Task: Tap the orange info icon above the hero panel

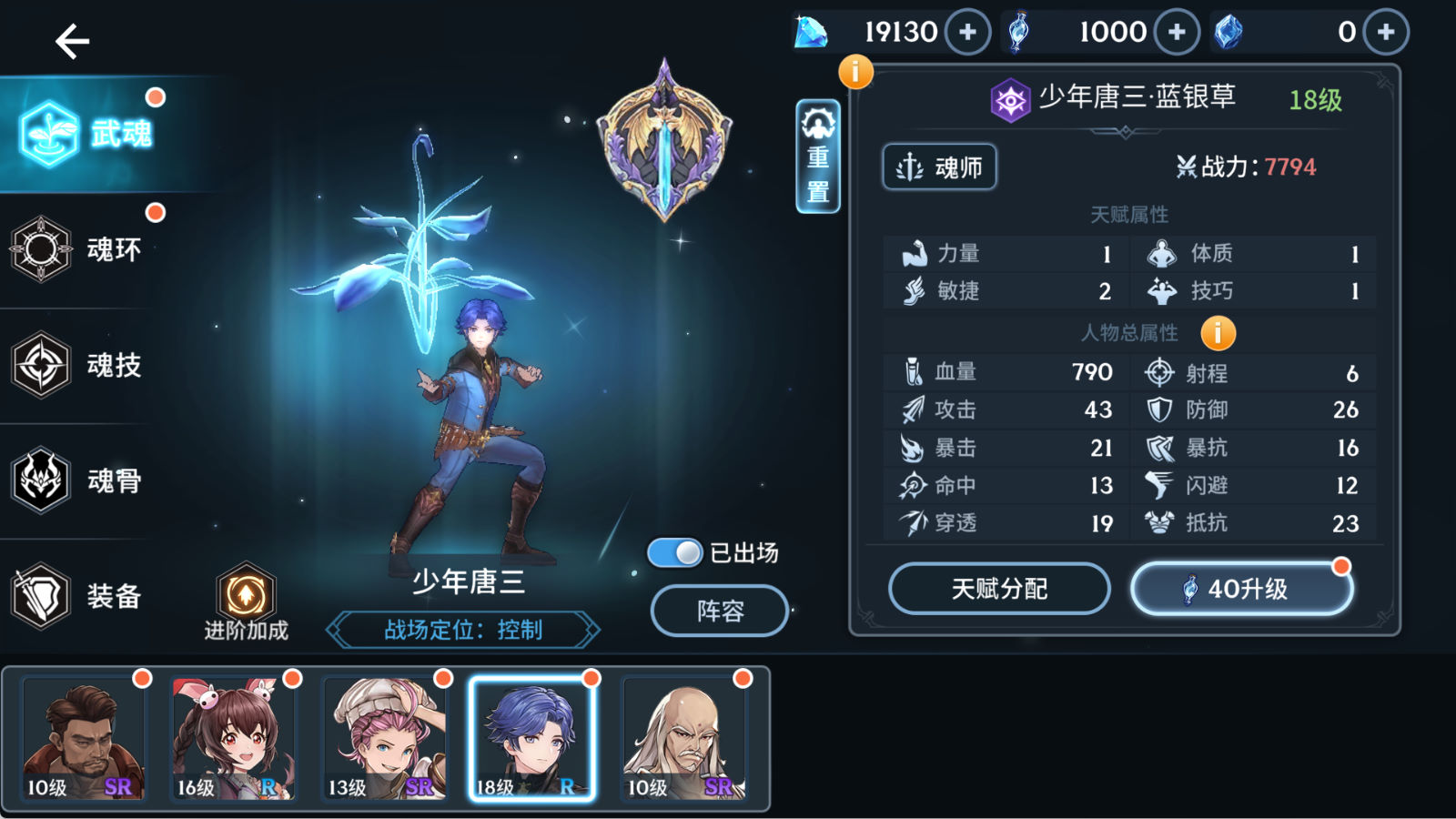Action: click(x=855, y=71)
